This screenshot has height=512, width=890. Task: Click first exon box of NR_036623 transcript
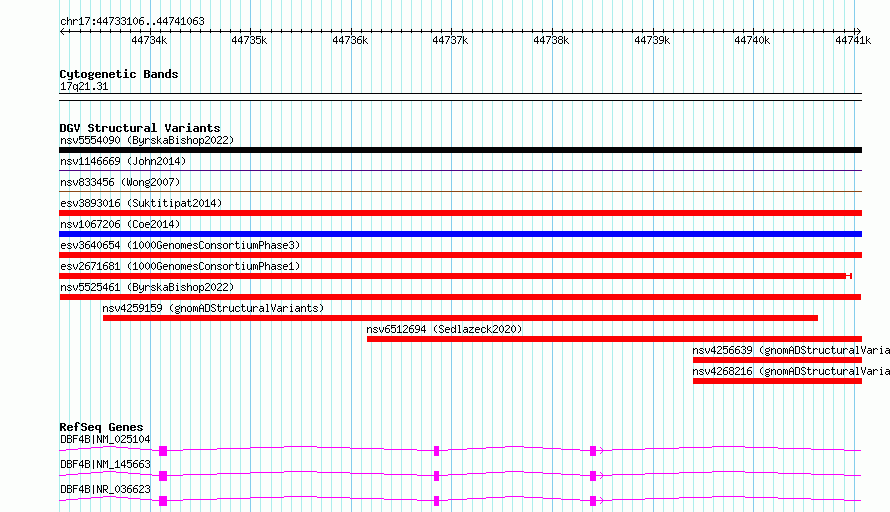tap(163, 501)
